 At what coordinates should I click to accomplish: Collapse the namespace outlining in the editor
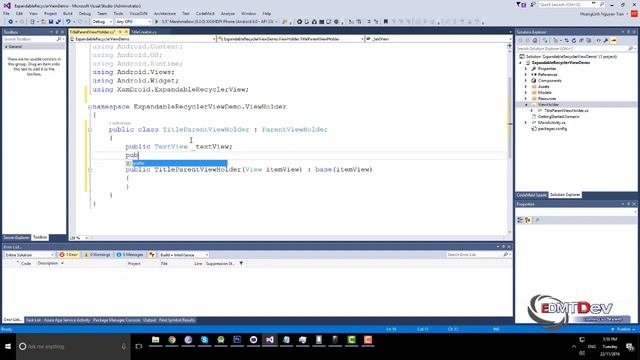click(x=90, y=107)
